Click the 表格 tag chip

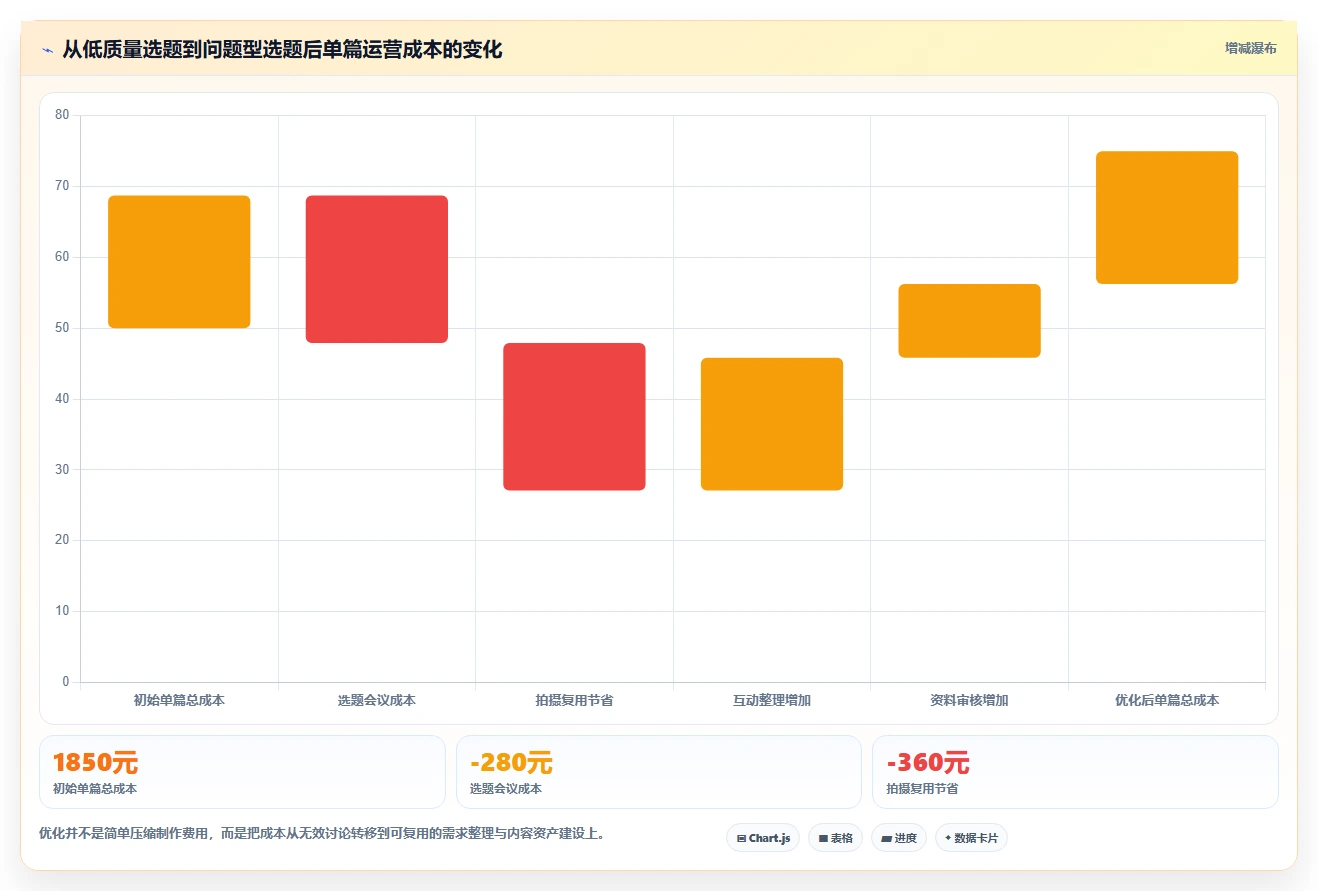tap(835, 838)
